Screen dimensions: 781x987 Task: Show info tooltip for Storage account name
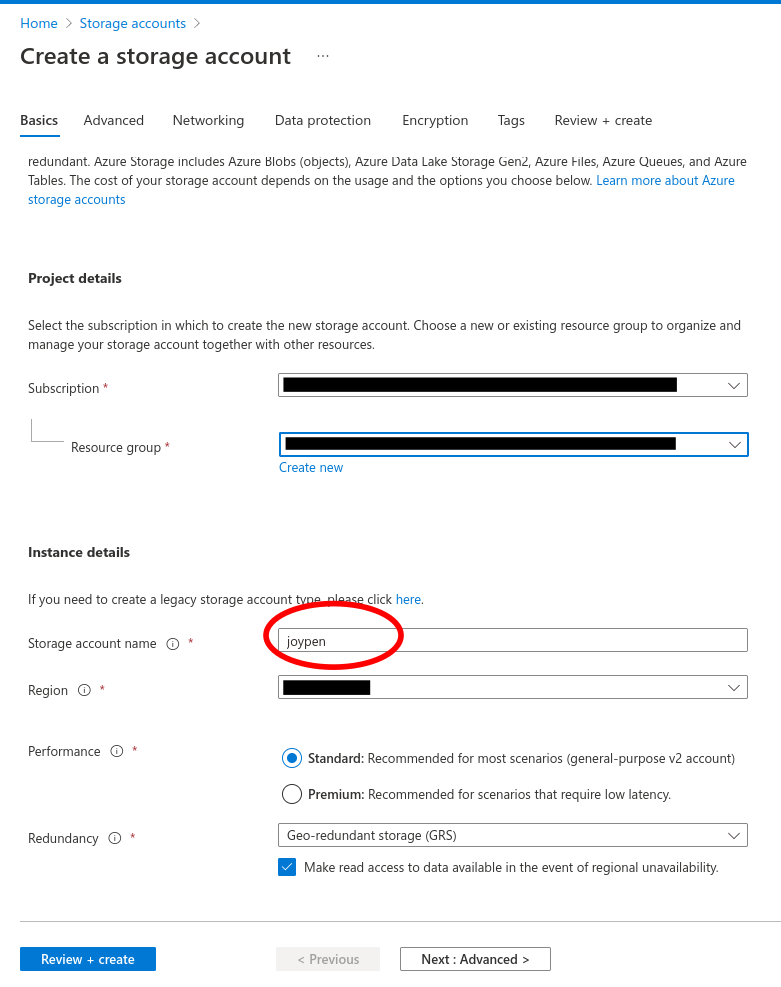(x=172, y=644)
